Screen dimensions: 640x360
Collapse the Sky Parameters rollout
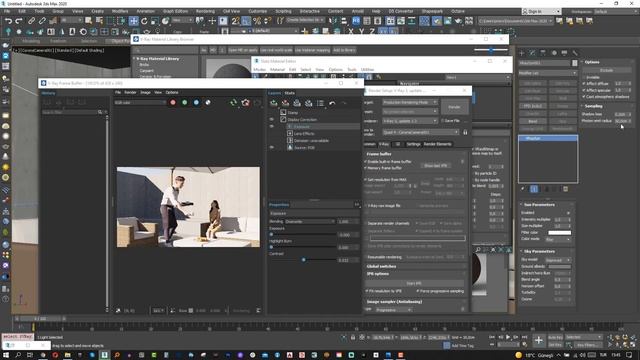539,251
